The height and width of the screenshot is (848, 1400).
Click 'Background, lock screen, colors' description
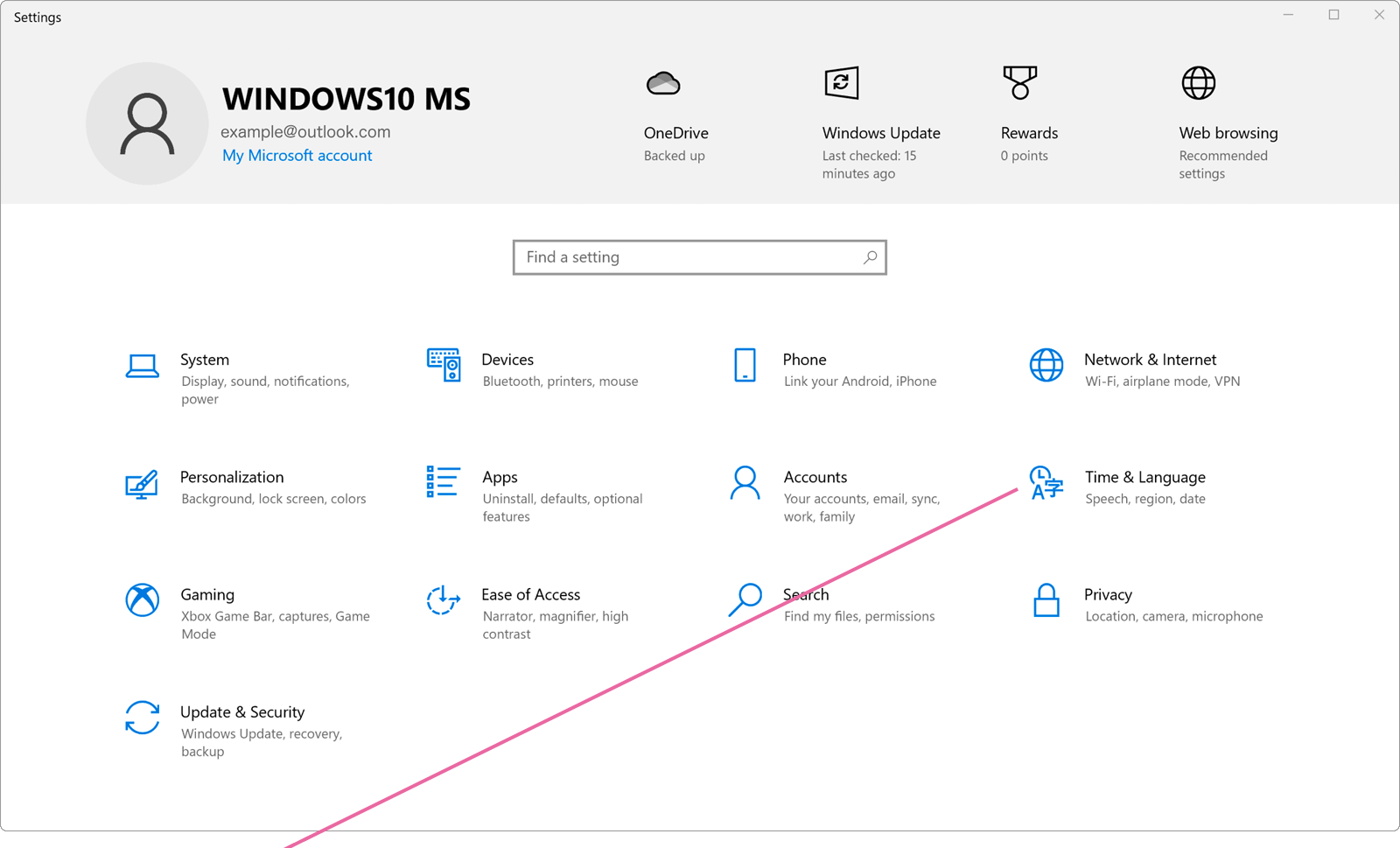[274, 499]
